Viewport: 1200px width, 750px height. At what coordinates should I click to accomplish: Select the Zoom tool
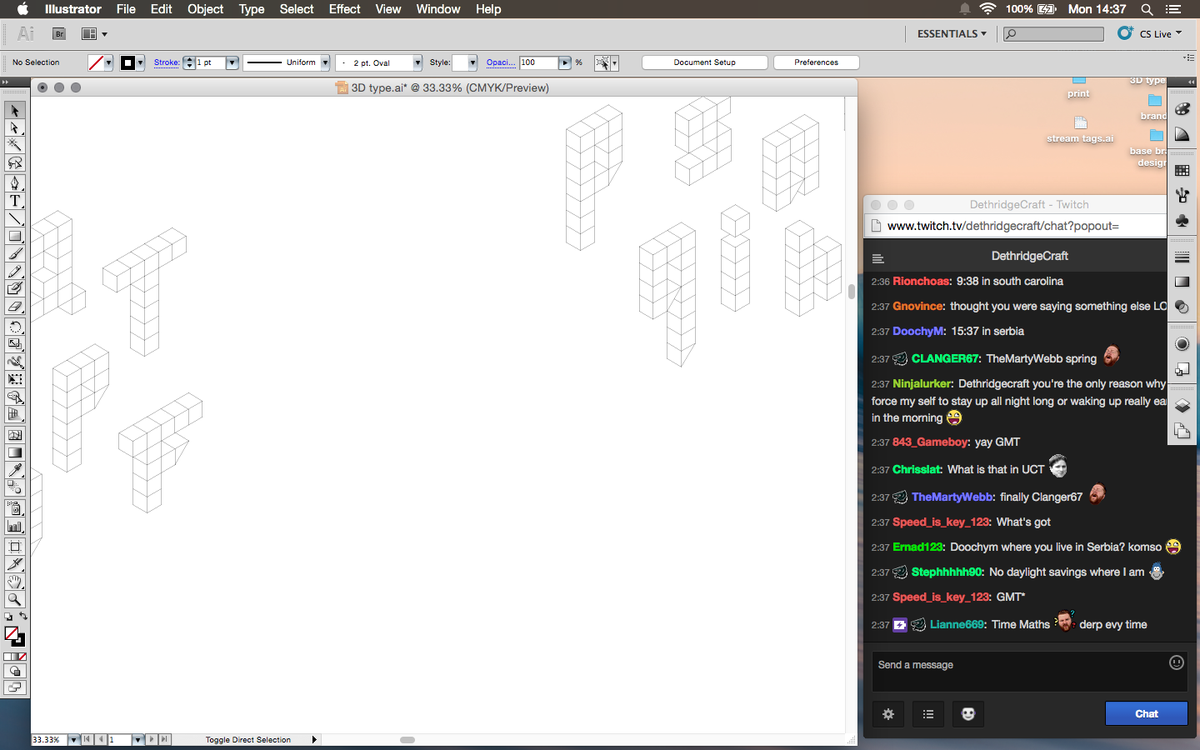14,598
